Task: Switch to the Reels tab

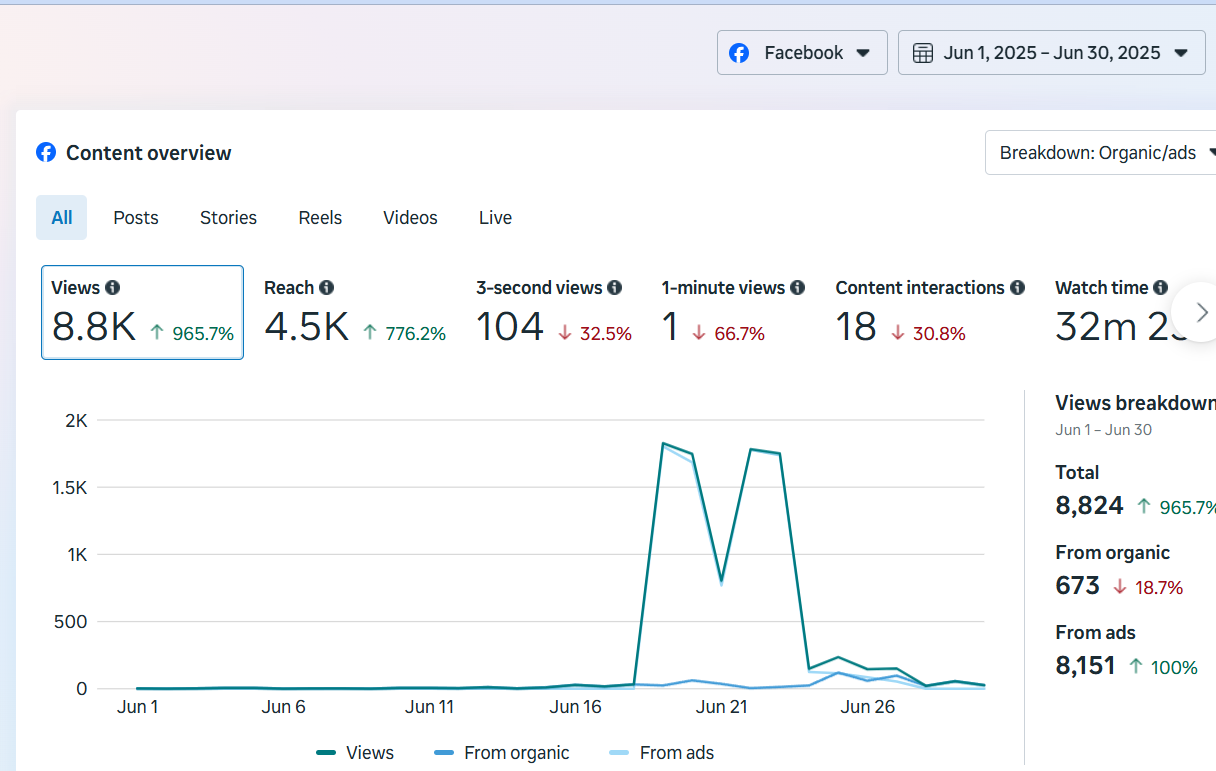Action: 320,218
